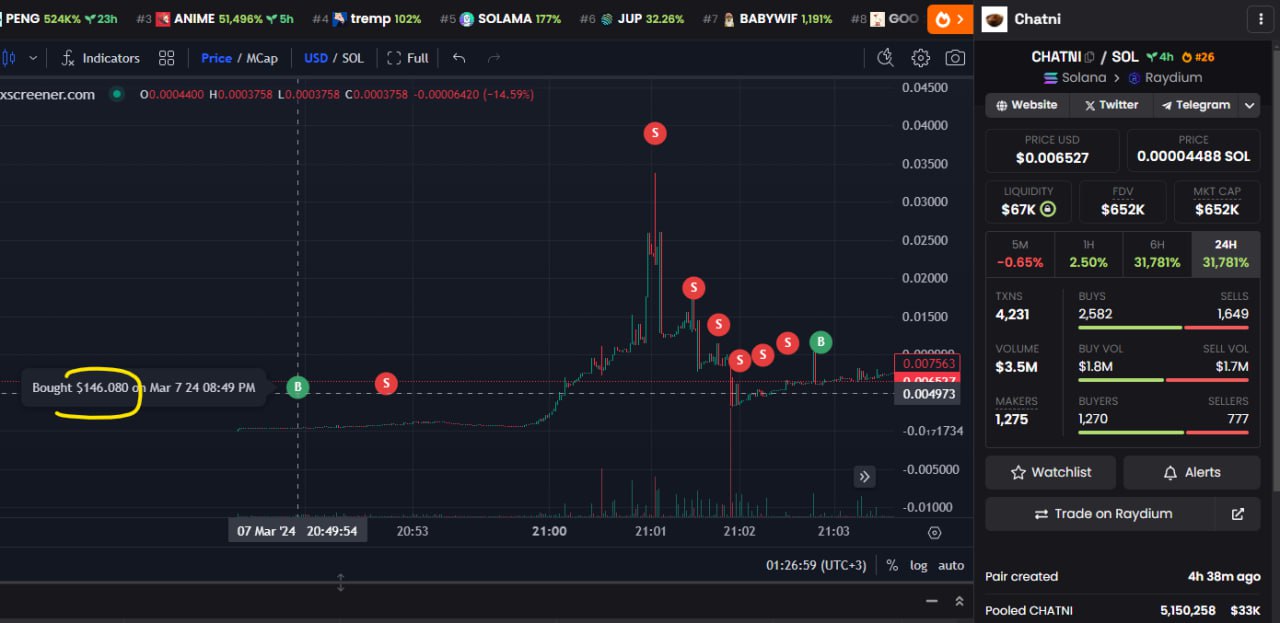Open trending JUP ticker entry
Image resolution: width=1280 pixels, height=623 pixels.
click(x=632, y=19)
